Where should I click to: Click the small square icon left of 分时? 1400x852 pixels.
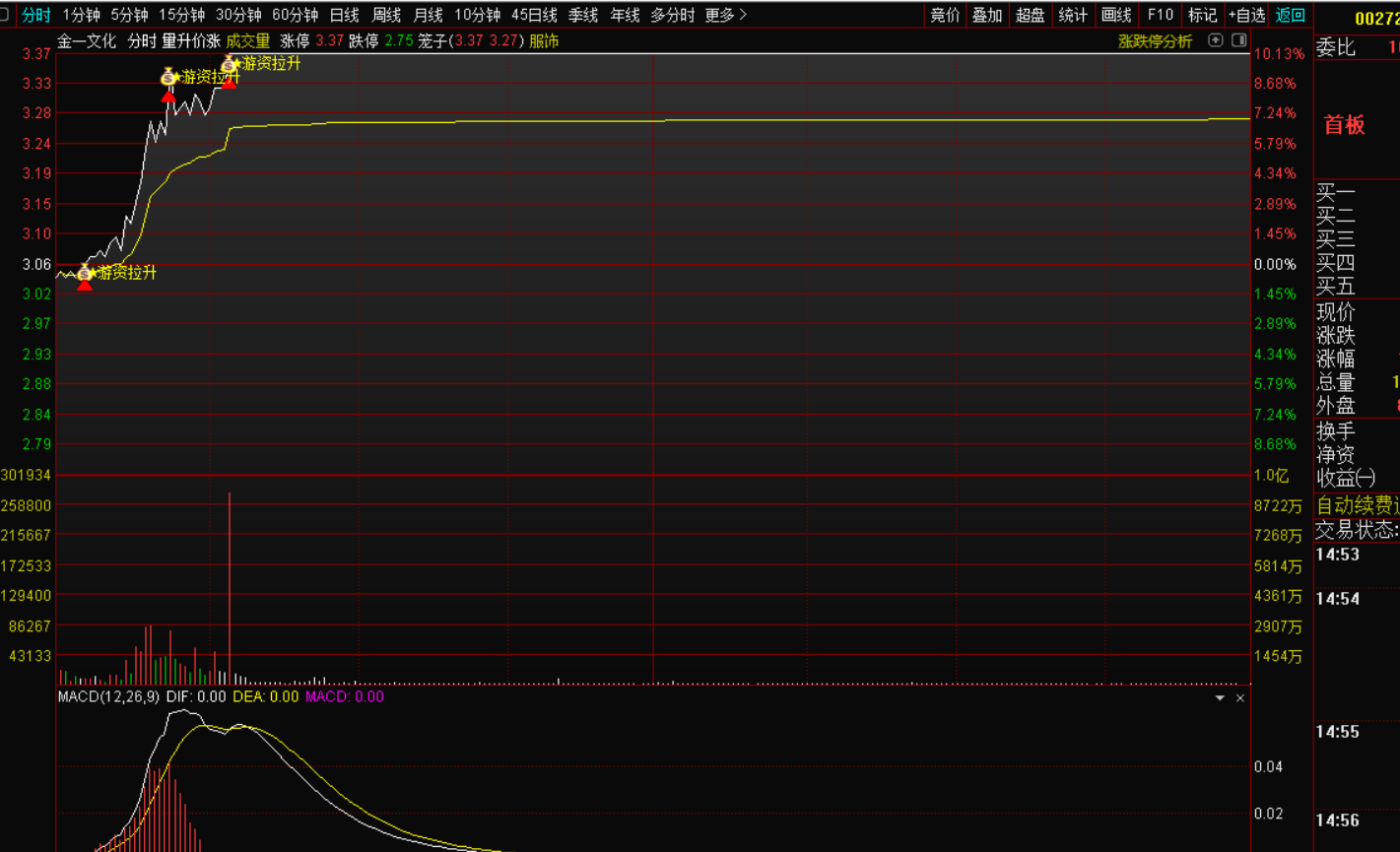(5, 15)
